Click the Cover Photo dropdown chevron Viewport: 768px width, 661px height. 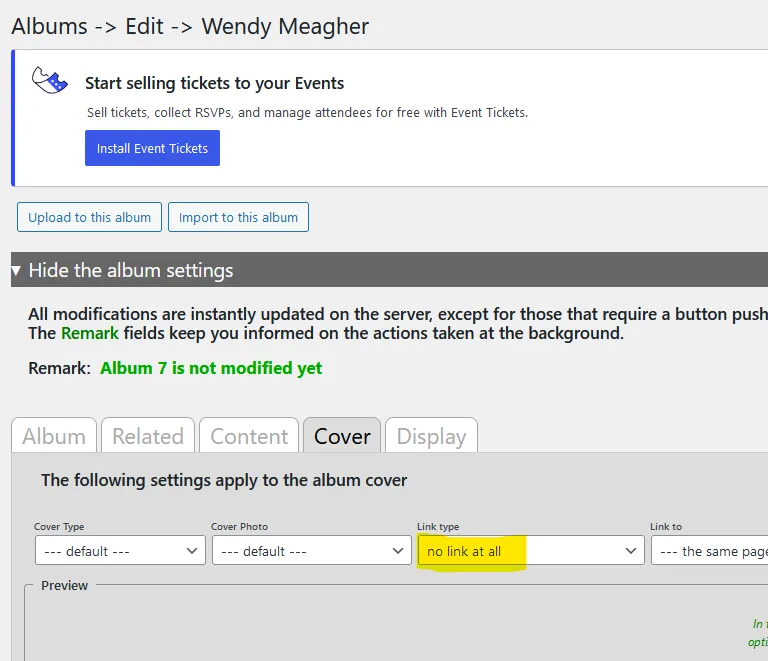398,551
